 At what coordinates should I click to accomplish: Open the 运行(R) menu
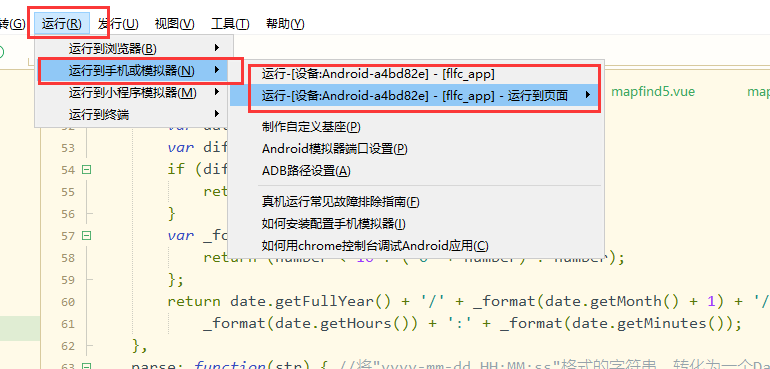click(x=62, y=24)
